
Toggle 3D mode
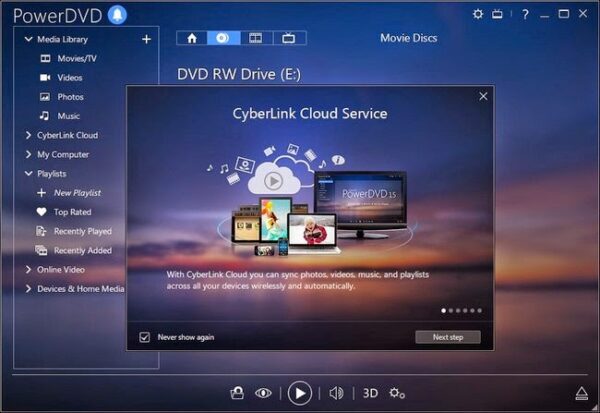coord(370,393)
